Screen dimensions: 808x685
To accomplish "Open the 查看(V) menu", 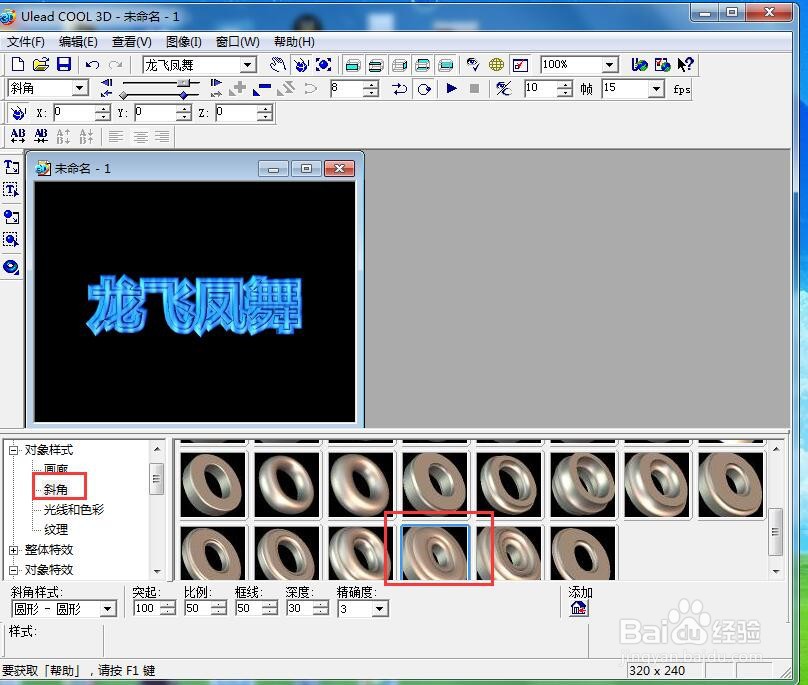I will pyautogui.click(x=132, y=42).
